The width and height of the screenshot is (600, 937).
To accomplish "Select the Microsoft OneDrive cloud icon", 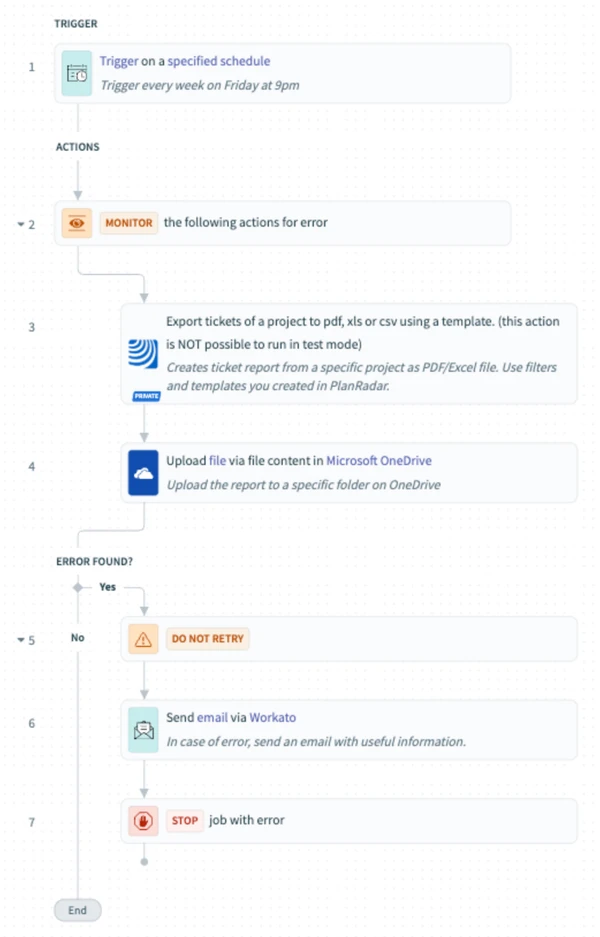I will [143, 473].
